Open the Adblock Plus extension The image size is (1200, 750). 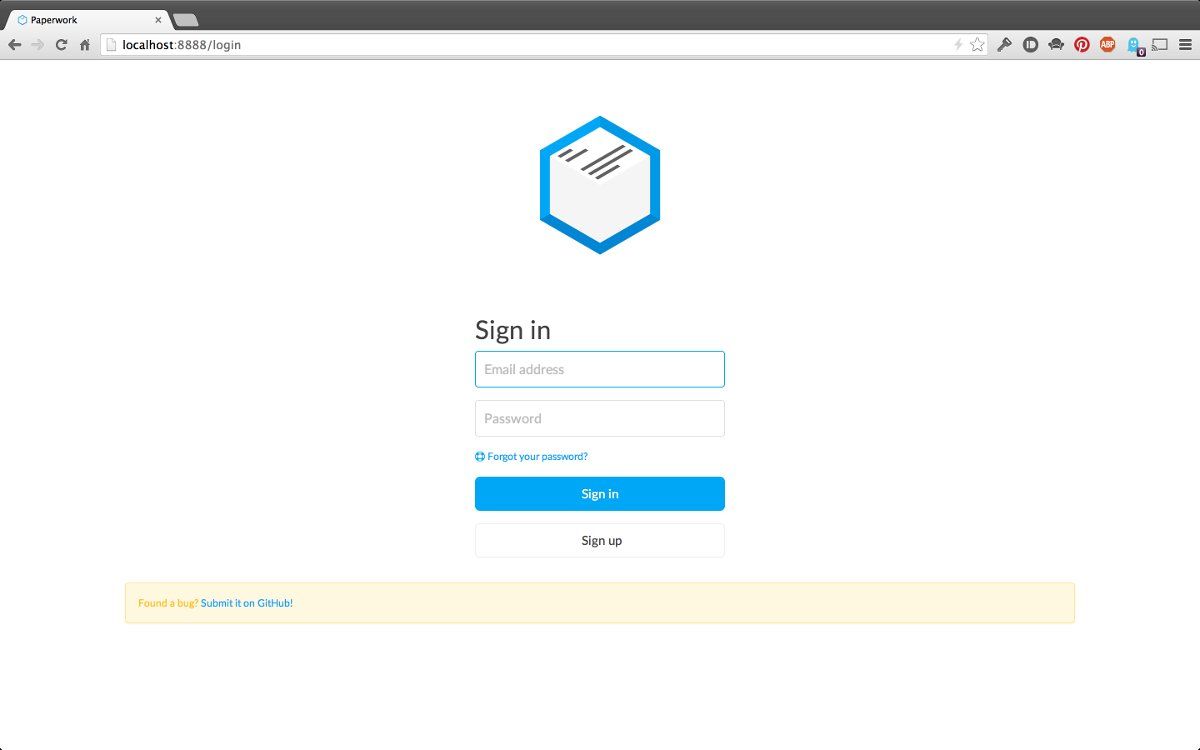[1107, 45]
